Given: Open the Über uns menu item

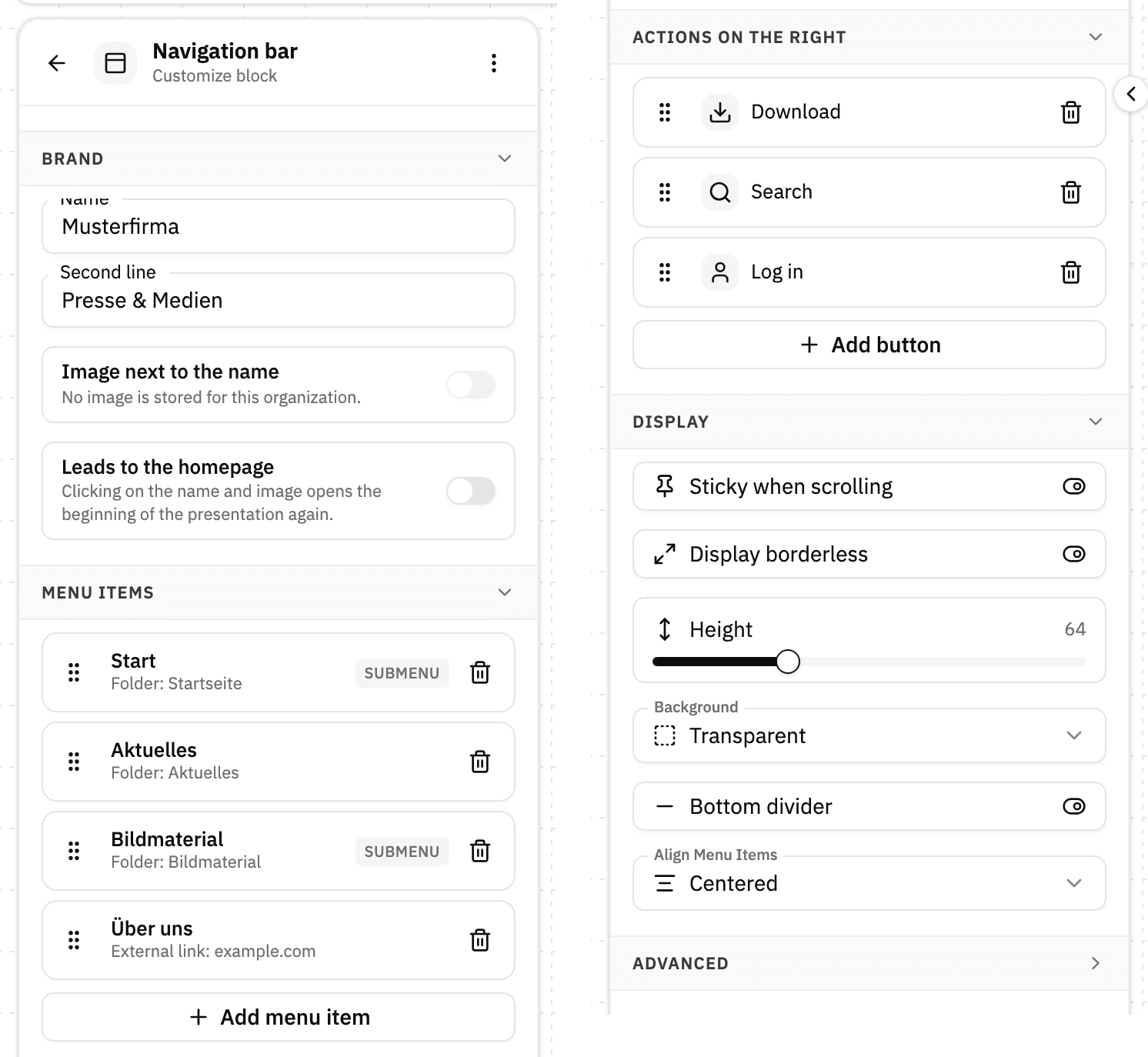Looking at the screenshot, I should click(279, 940).
